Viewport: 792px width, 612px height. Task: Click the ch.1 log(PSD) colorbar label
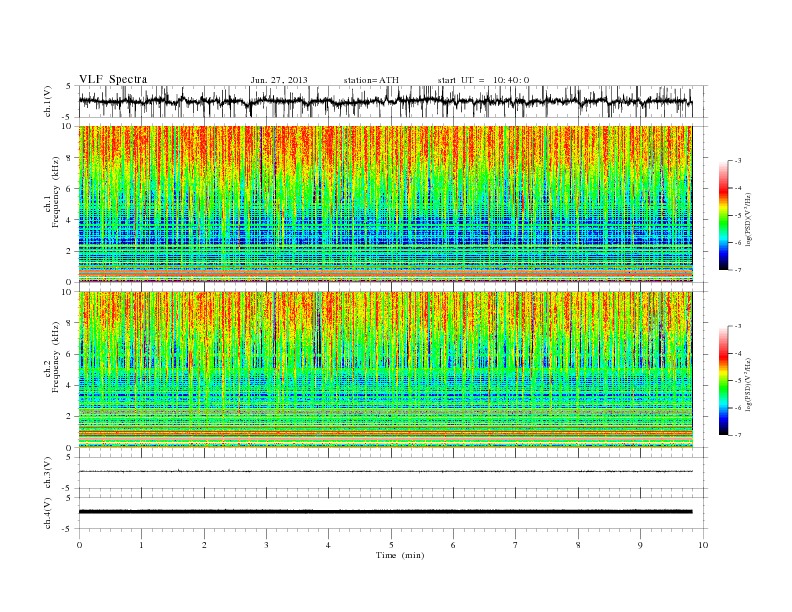point(749,219)
